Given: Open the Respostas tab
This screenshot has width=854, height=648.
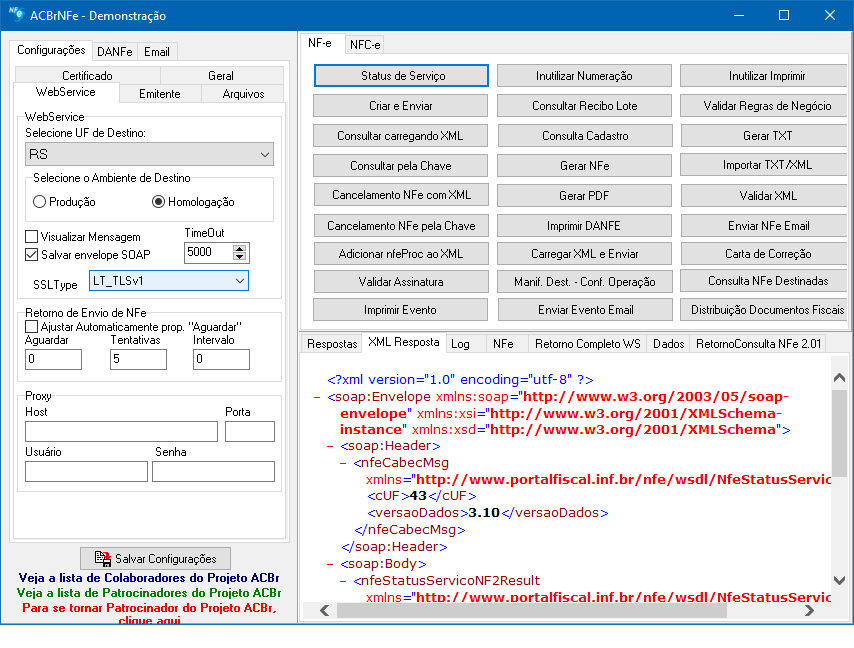Looking at the screenshot, I should tap(332, 344).
